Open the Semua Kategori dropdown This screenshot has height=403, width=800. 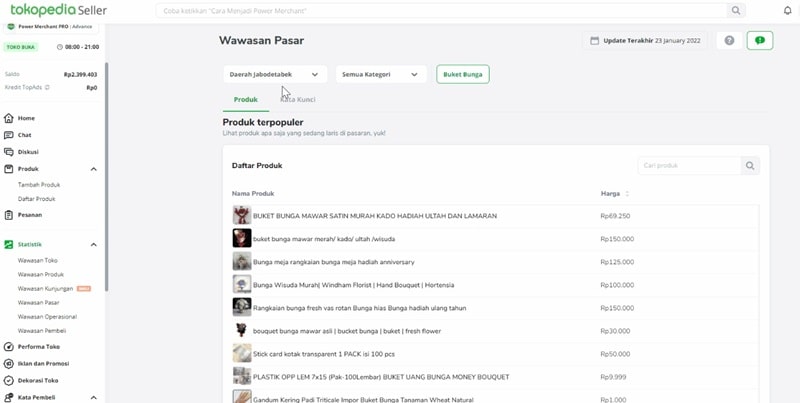pyautogui.click(x=381, y=74)
